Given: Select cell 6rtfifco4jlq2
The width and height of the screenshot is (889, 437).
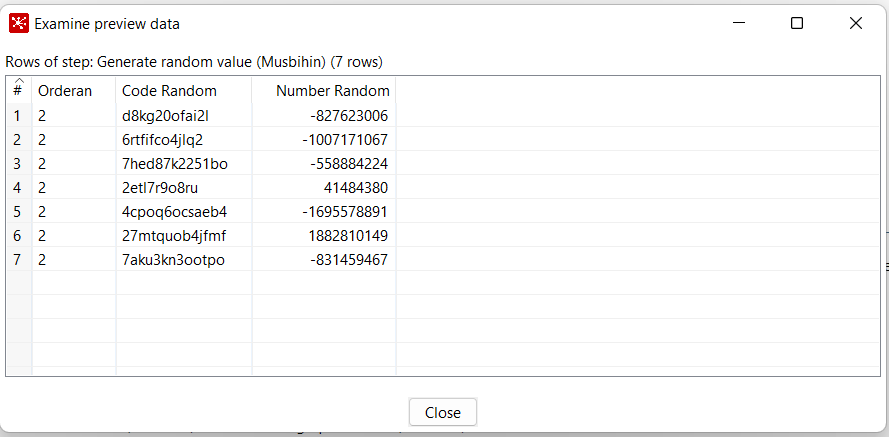Looking at the screenshot, I should [184, 139].
